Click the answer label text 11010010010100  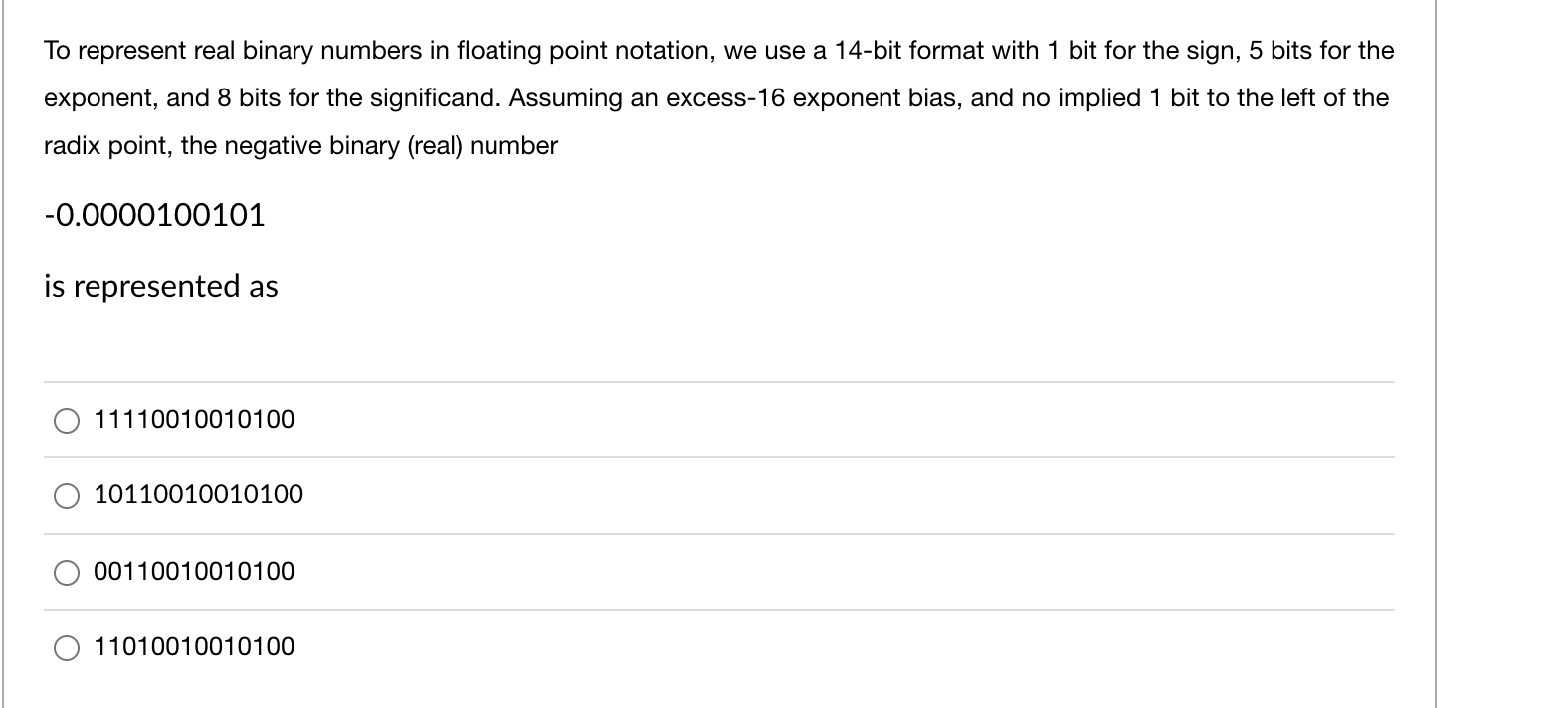[194, 647]
